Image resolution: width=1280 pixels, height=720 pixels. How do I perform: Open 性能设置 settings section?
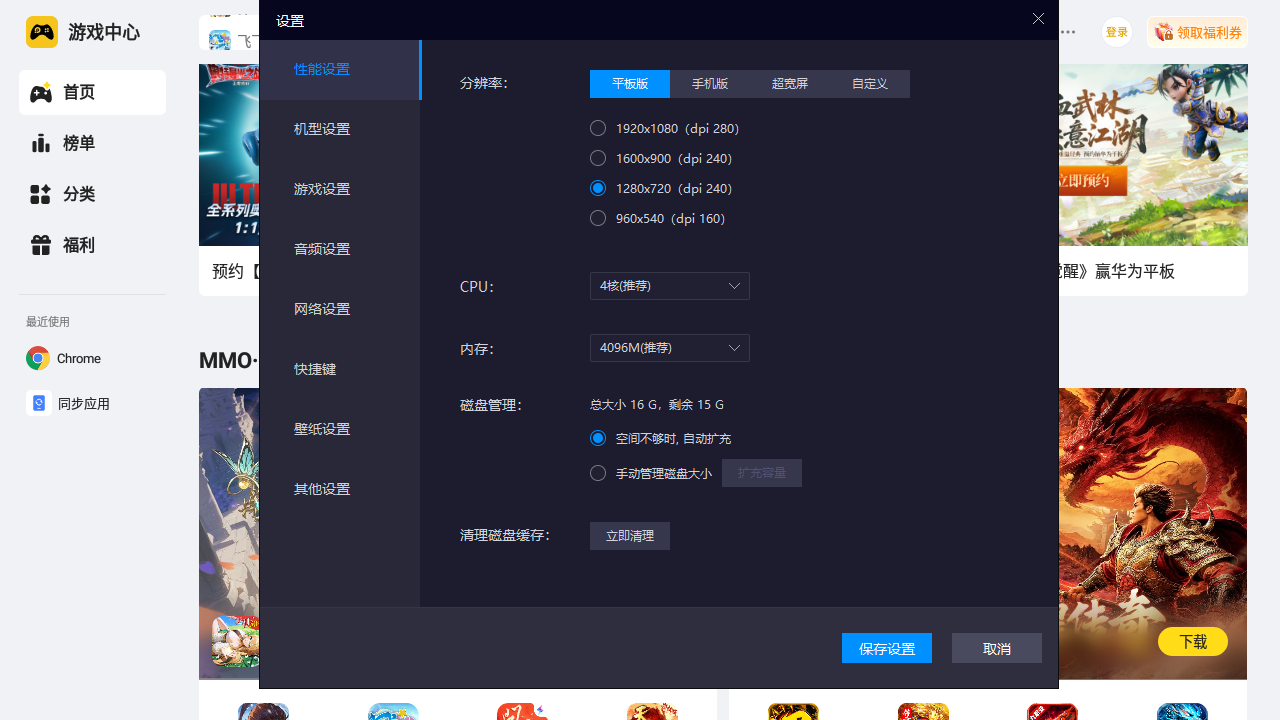point(340,70)
